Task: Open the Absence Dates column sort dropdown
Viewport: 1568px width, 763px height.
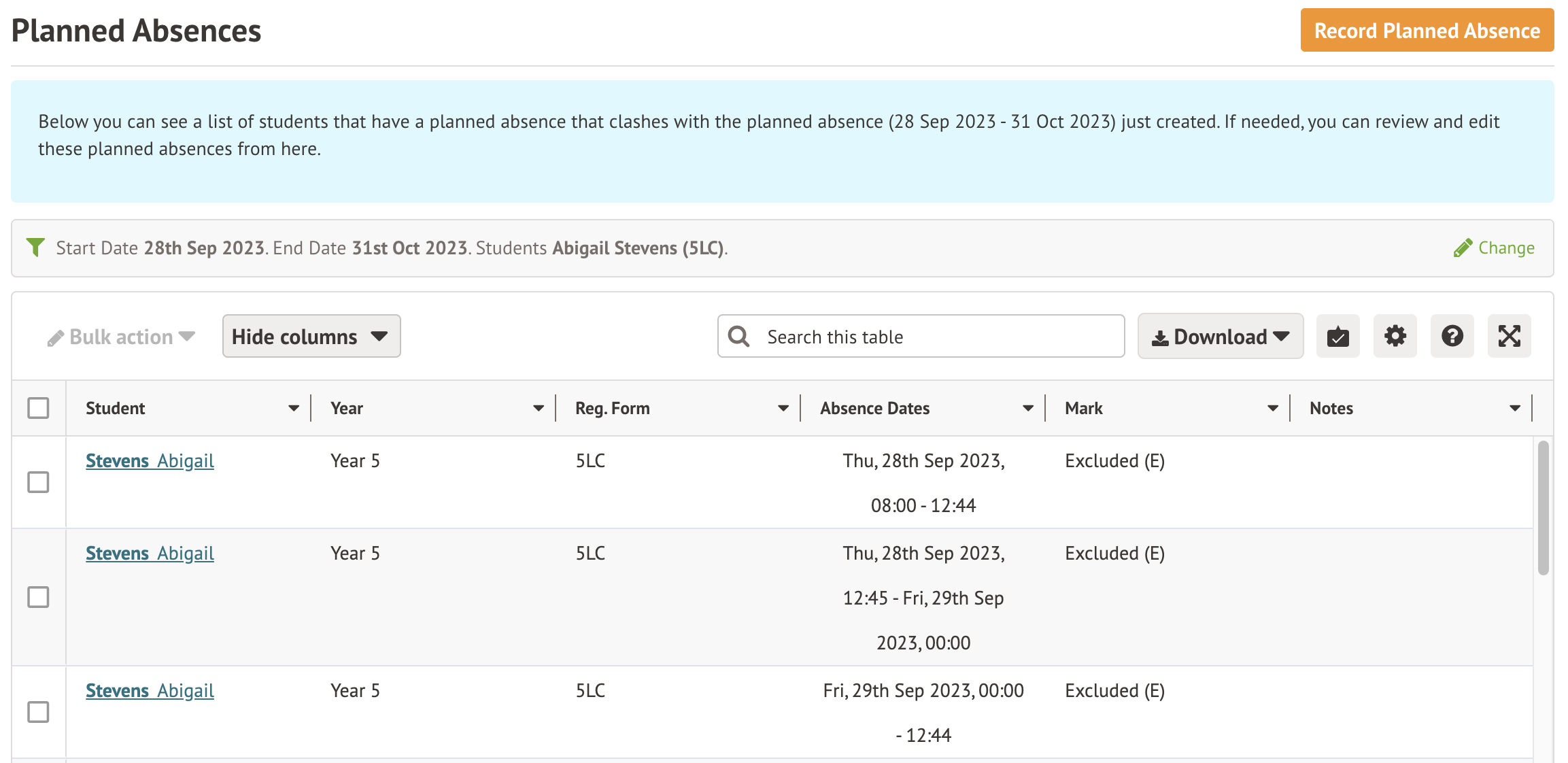Action: (x=1027, y=407)
